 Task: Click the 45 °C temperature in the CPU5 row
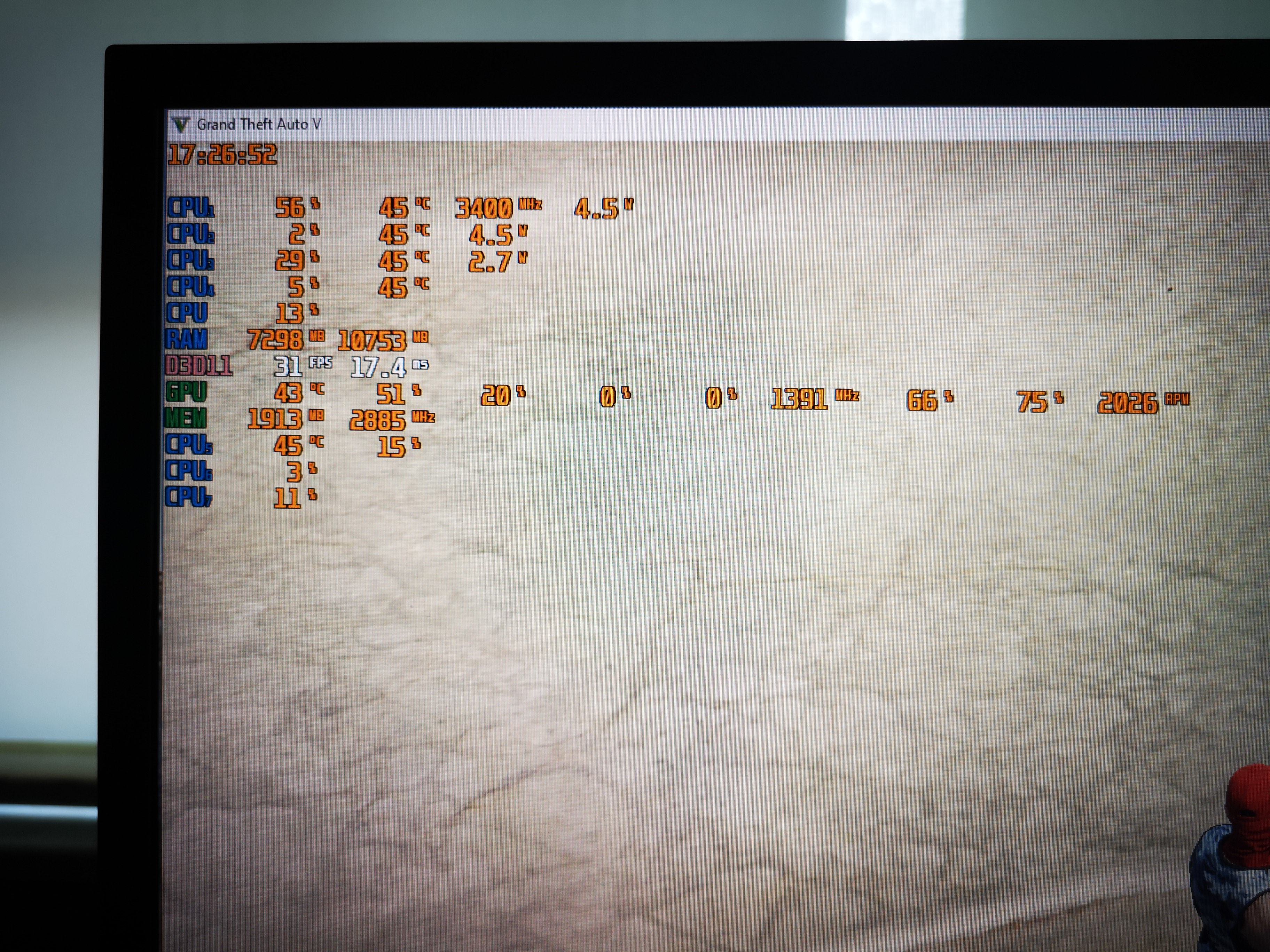299,446
